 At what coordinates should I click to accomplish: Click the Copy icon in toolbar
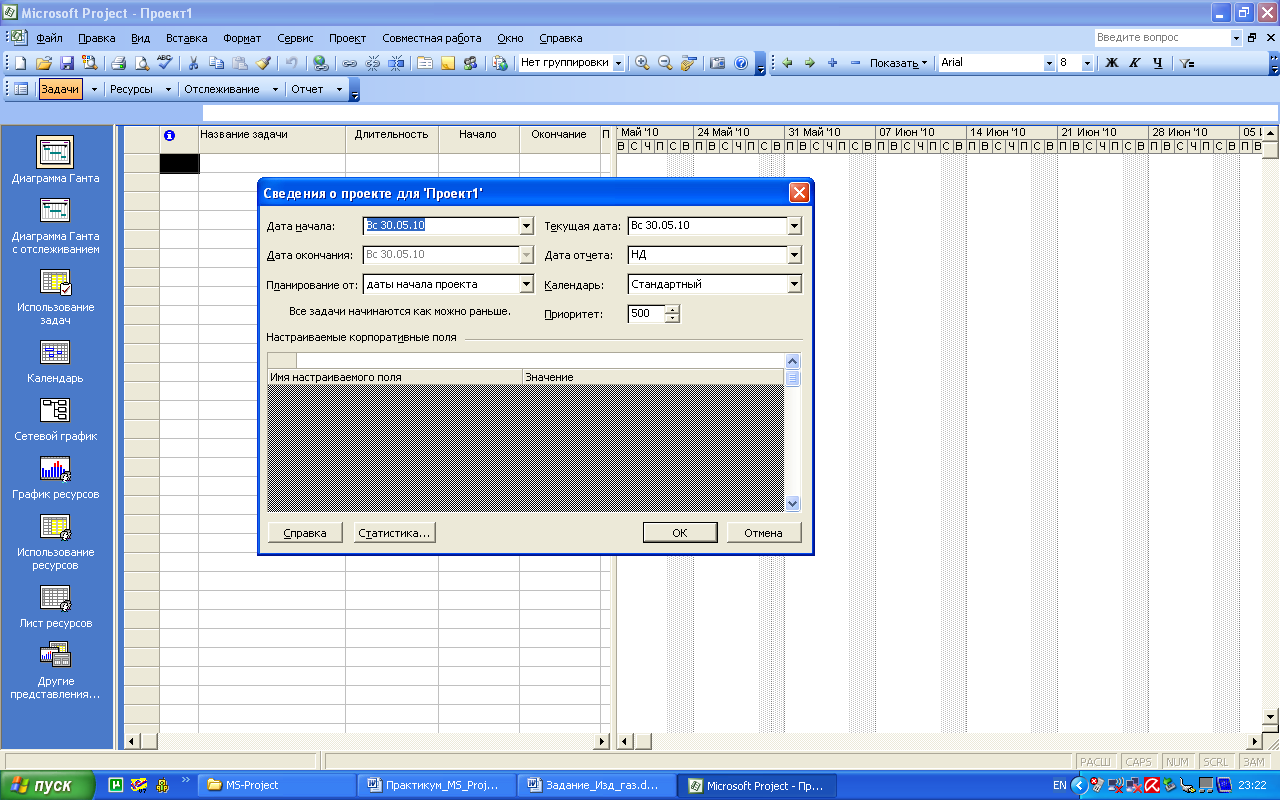click(216, 63)
